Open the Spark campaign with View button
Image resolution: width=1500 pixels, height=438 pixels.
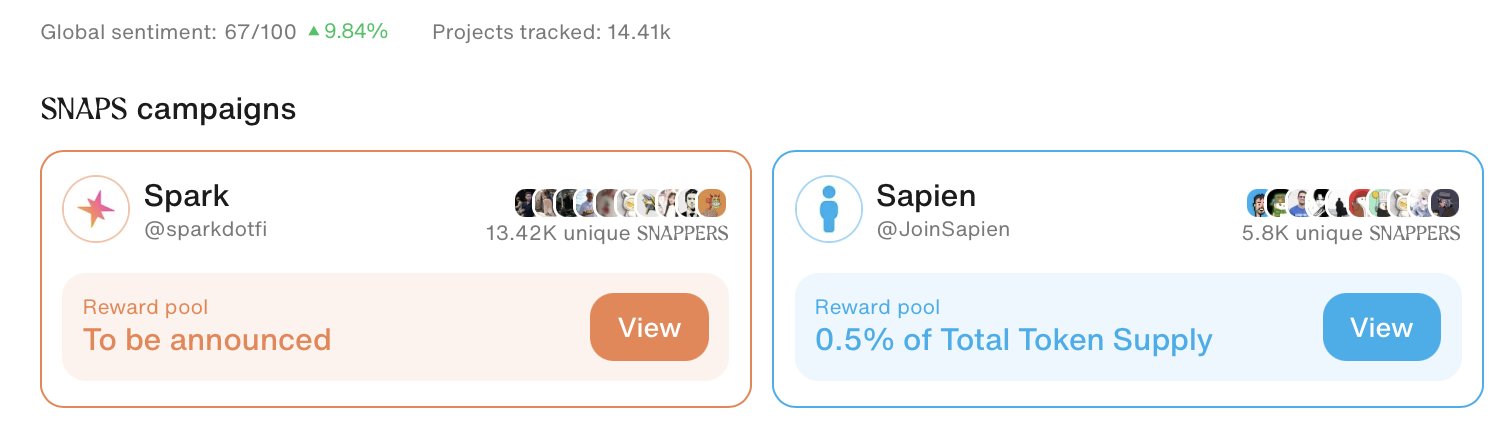click(649, 327)
